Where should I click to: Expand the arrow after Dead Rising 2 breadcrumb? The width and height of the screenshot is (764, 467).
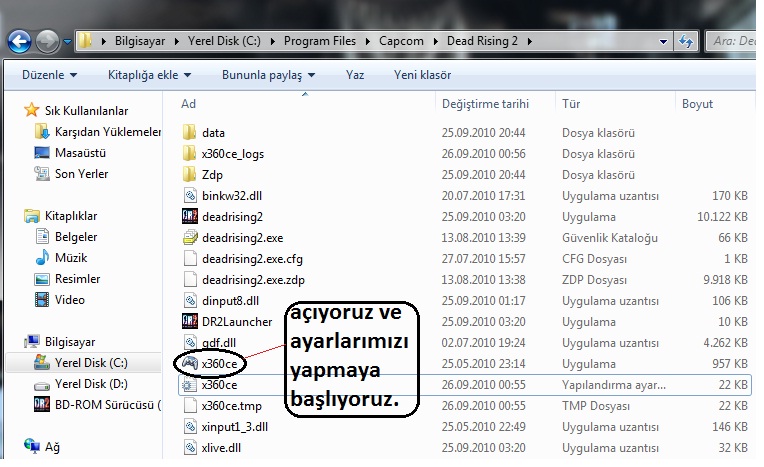(529, 42)
